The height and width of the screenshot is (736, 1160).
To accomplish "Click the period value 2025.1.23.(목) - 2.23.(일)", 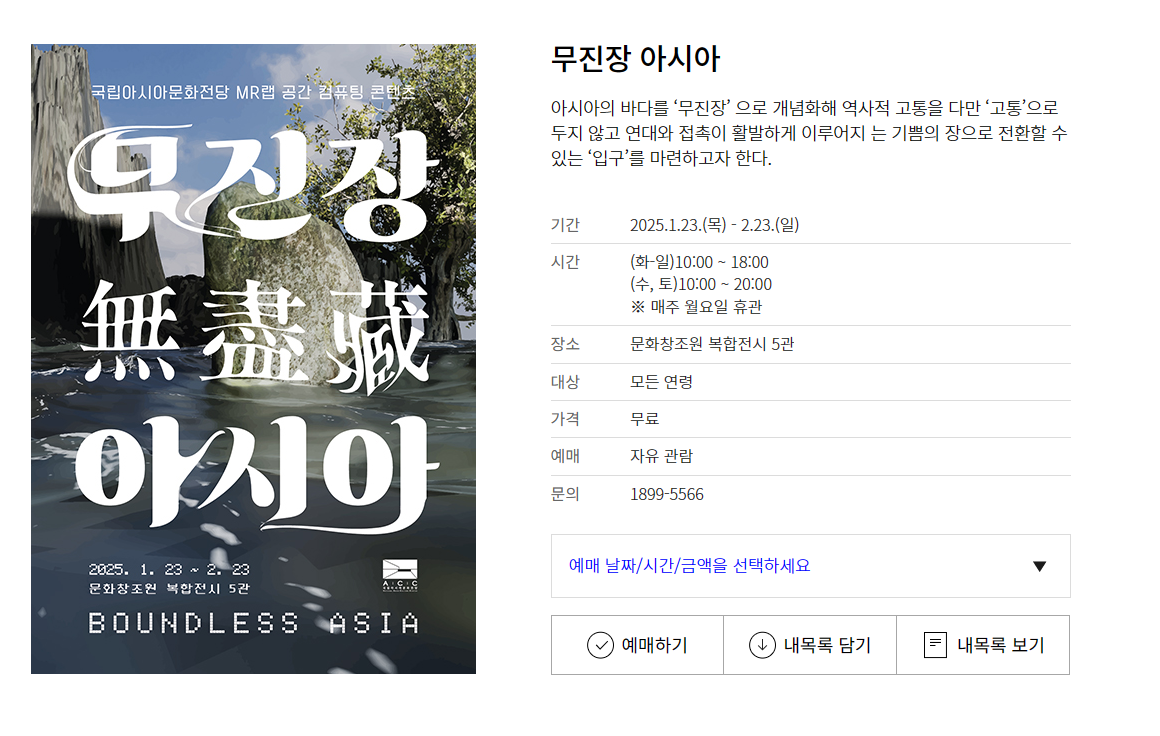I will click(x=715, y=225).
